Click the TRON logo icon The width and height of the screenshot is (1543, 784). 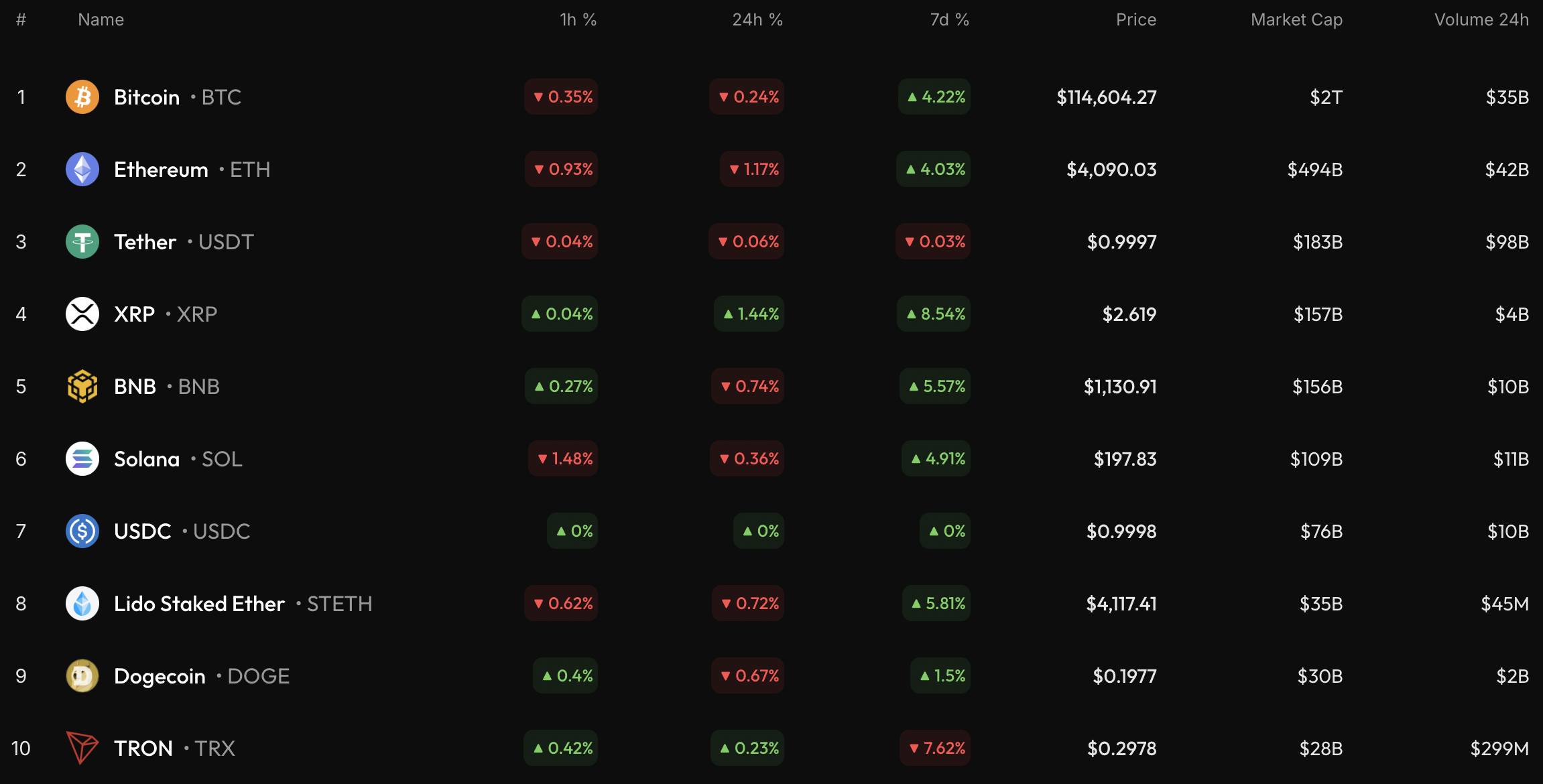pos(82,748)
